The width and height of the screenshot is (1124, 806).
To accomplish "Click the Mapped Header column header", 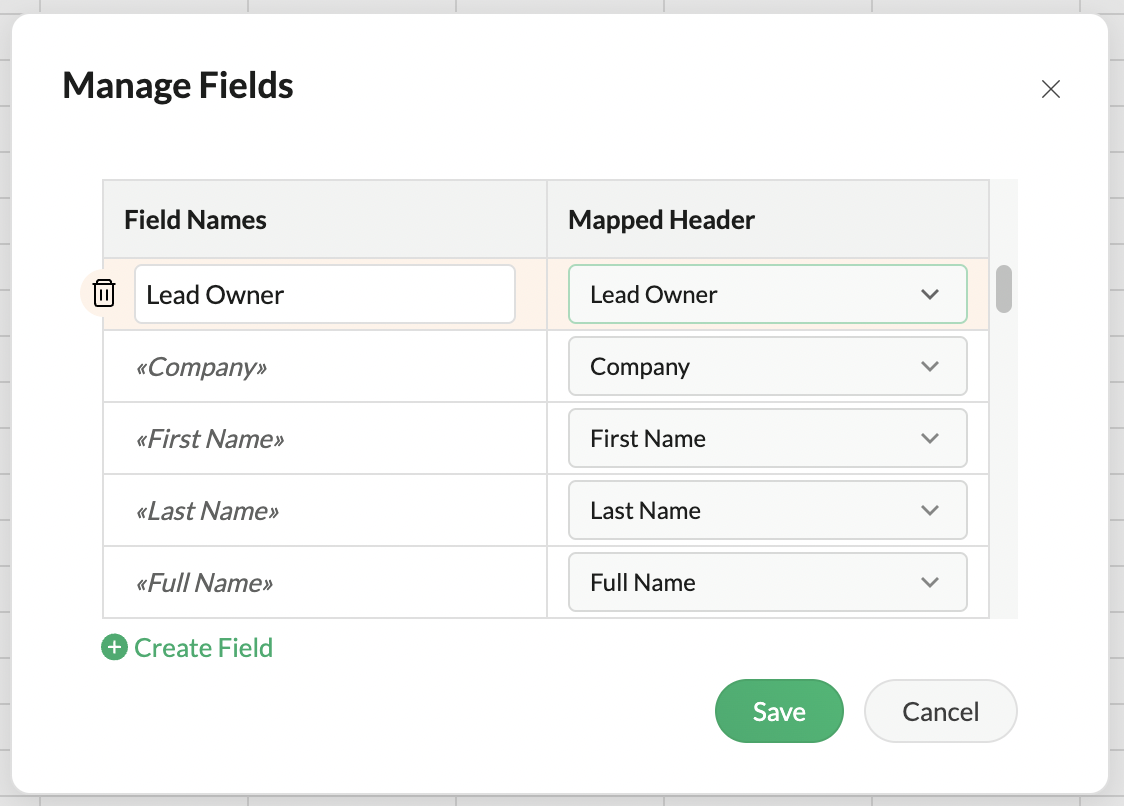I will [x=661, y=220].
